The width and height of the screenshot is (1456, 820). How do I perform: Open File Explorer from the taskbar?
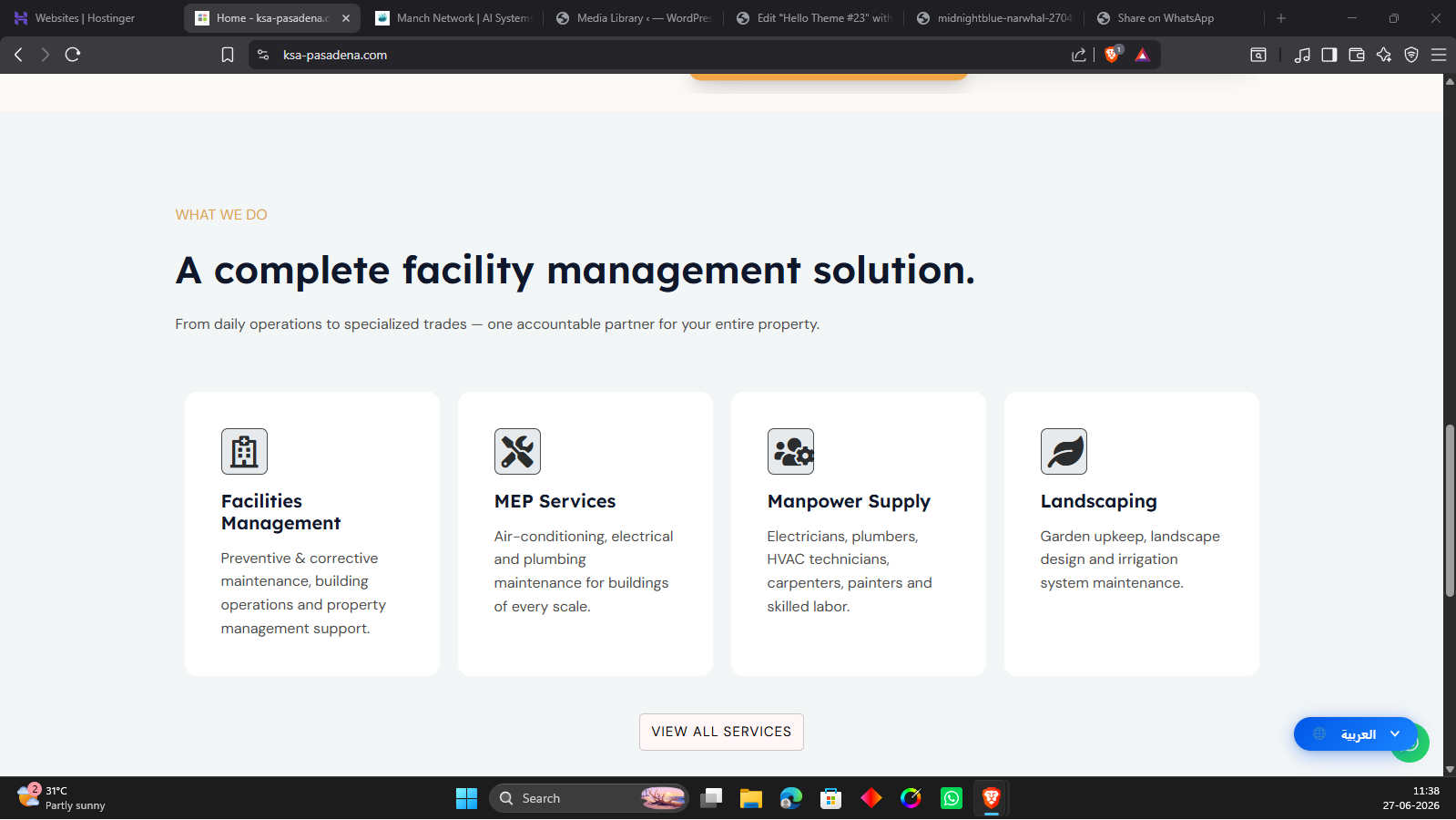(x=750, y=798)
